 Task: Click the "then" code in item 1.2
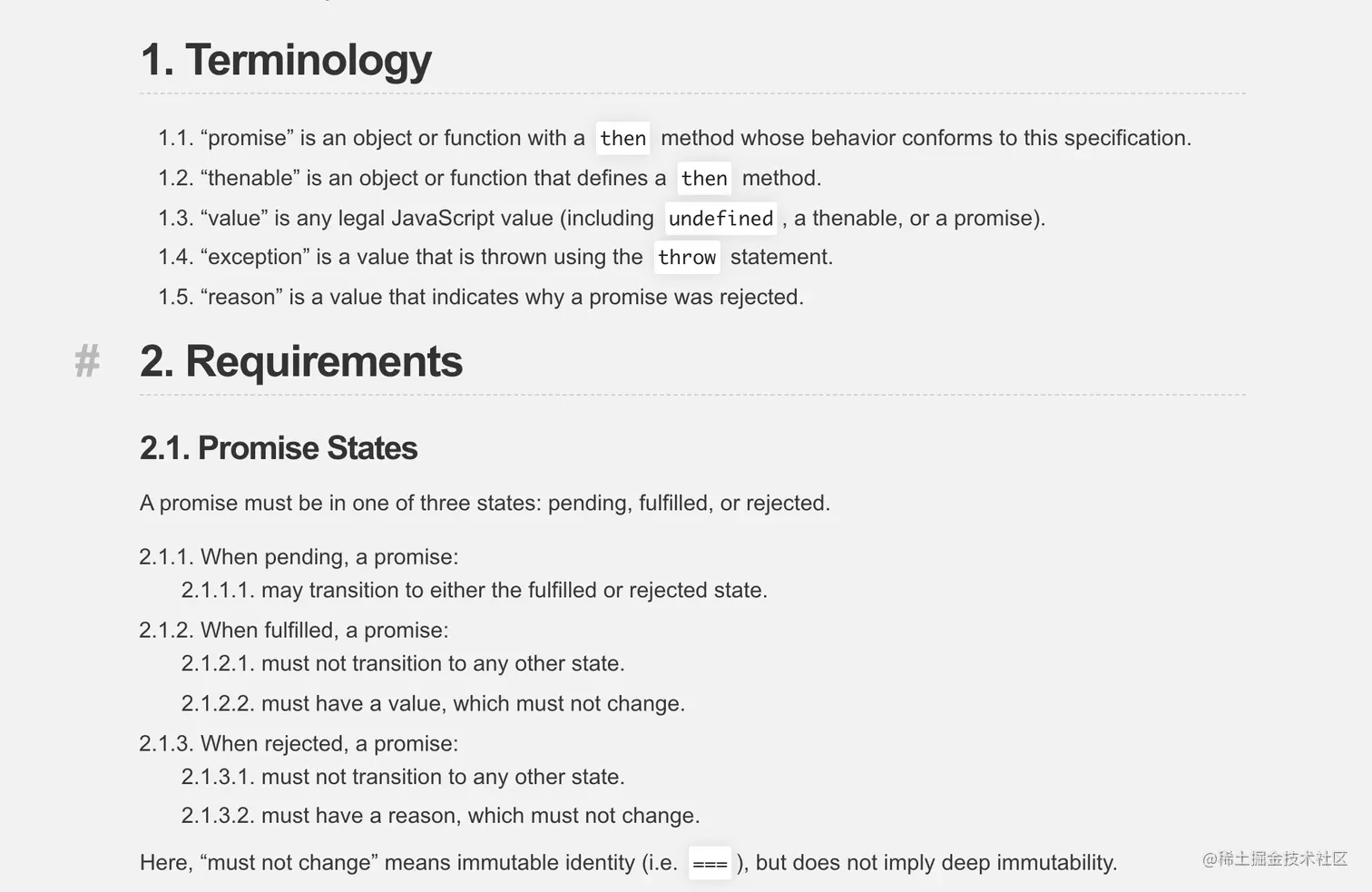(x=704, y=178)
